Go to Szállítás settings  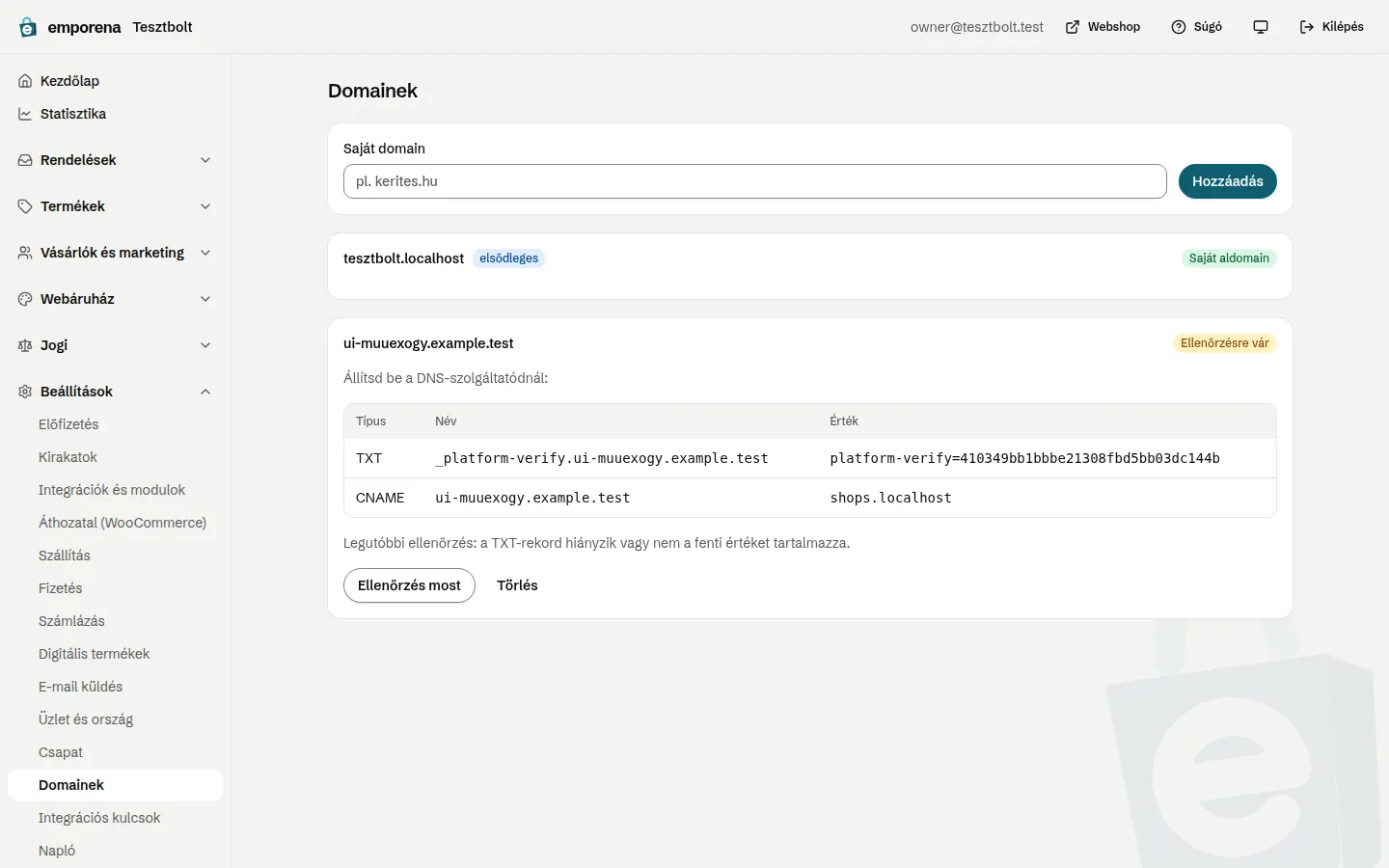click(x=115, y=556)
